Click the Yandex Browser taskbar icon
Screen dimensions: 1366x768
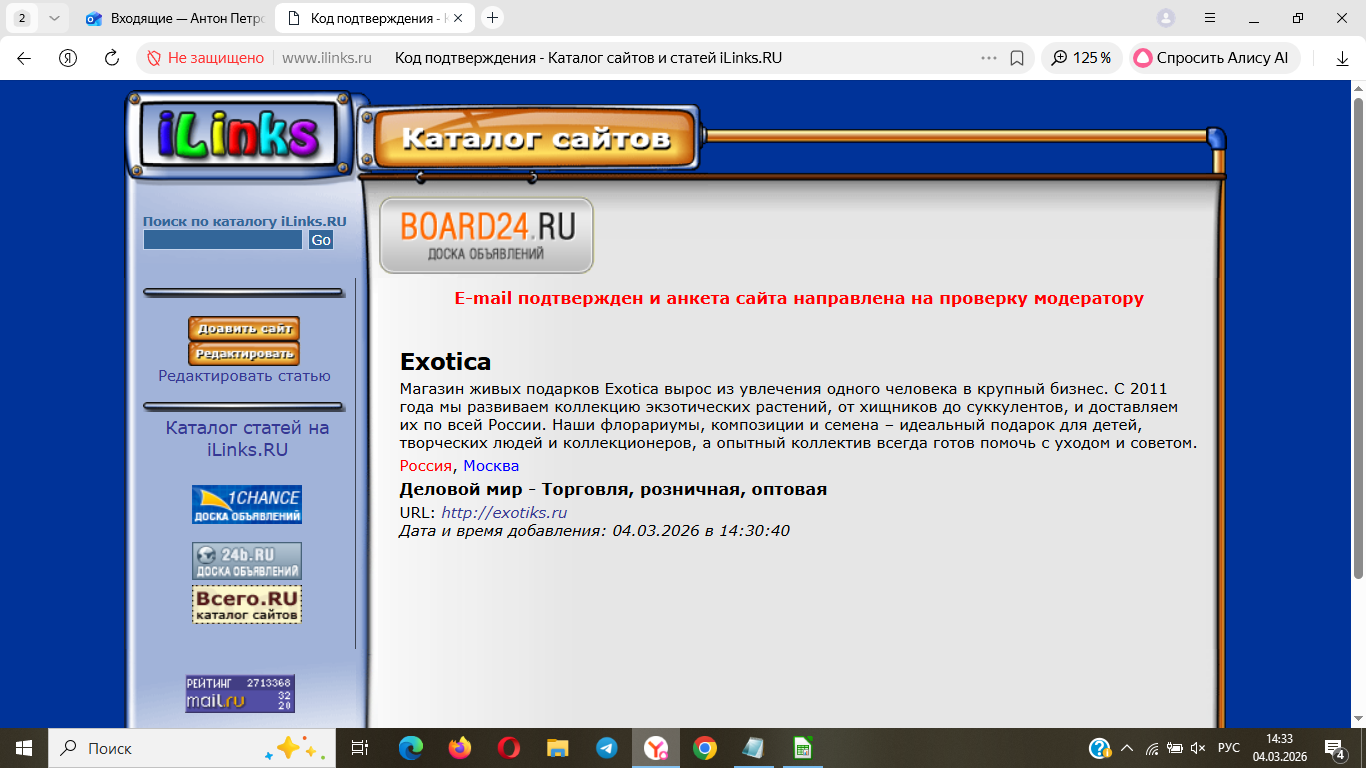tap(656, 748)
